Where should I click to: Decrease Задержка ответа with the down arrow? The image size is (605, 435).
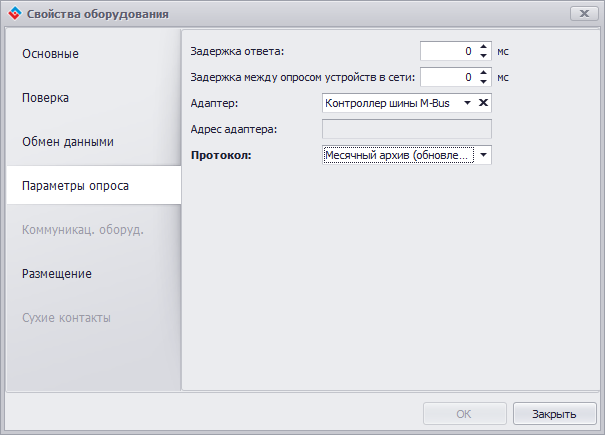[484, 56]
